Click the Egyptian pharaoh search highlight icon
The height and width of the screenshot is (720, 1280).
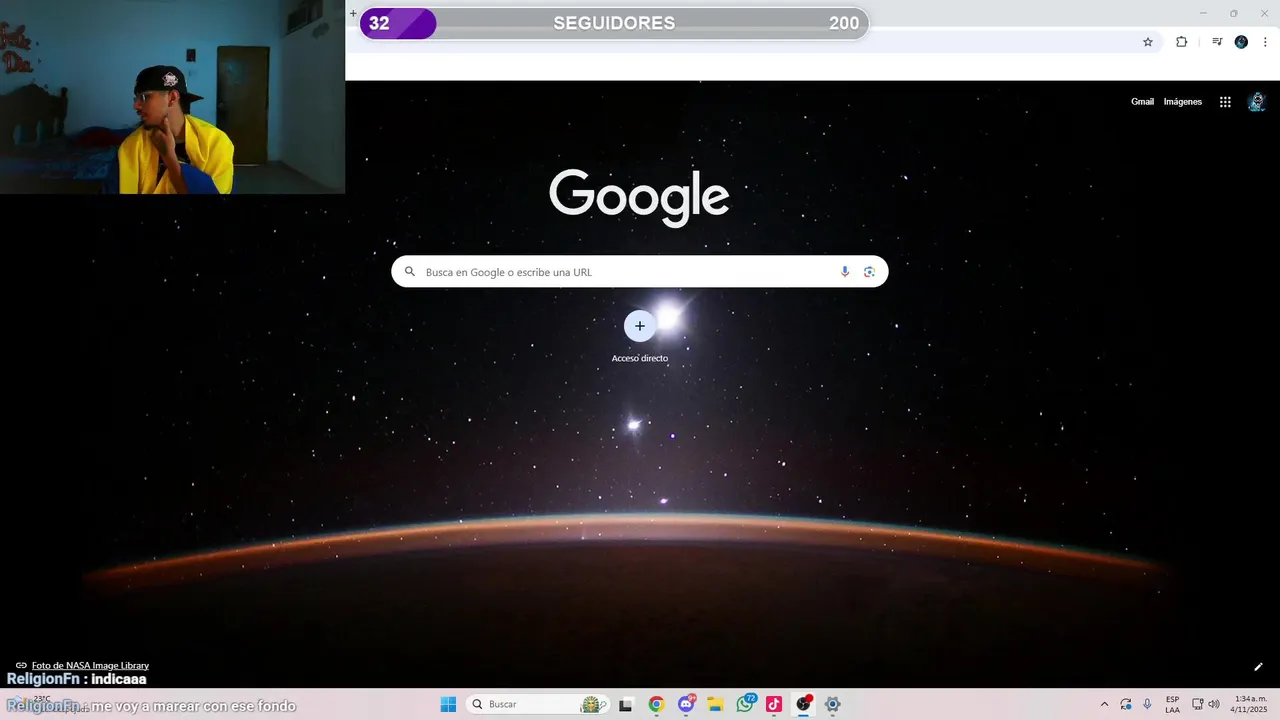point(594,704)
